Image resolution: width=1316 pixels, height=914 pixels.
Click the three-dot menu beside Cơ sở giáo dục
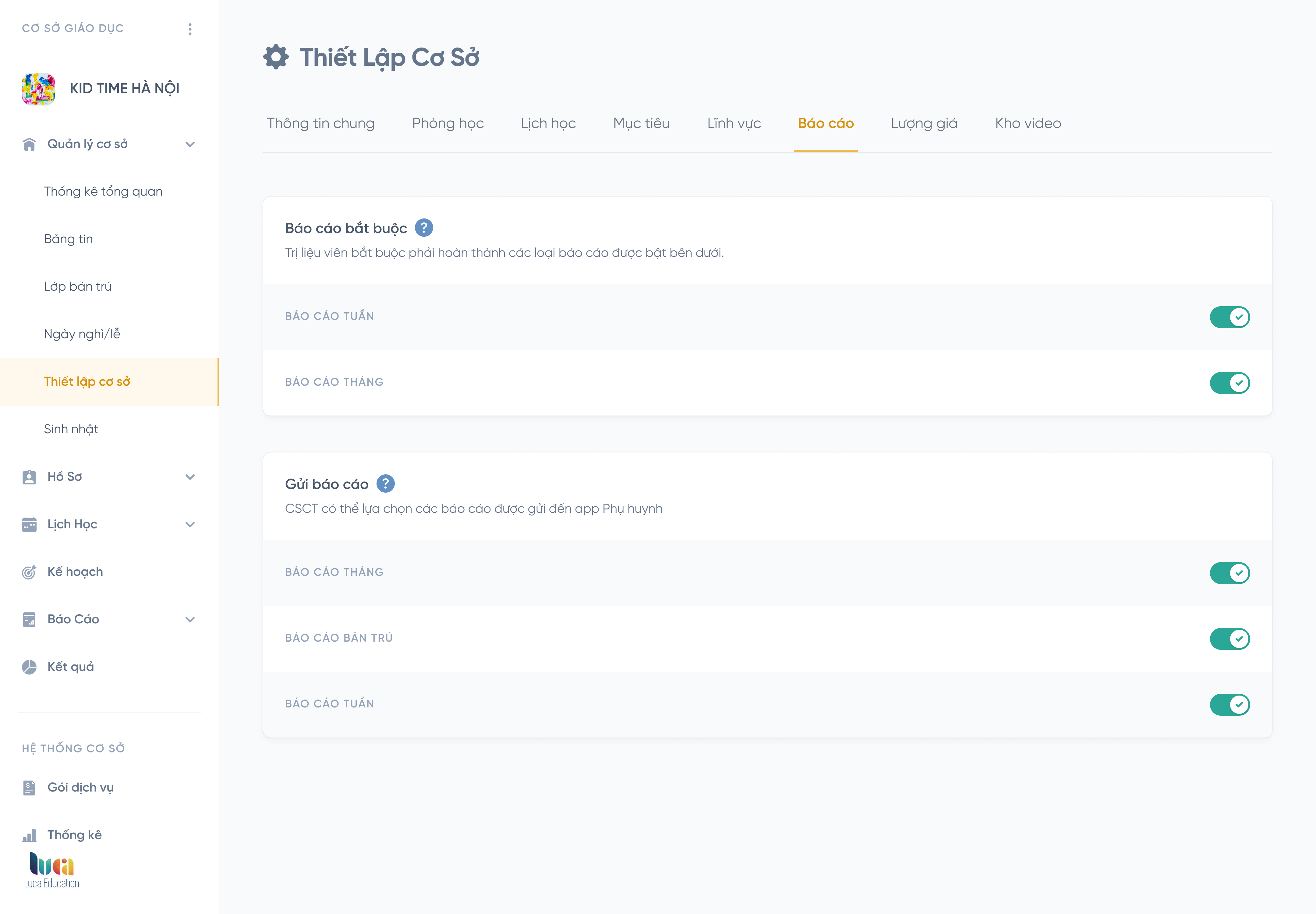click(x=190, y=29)
